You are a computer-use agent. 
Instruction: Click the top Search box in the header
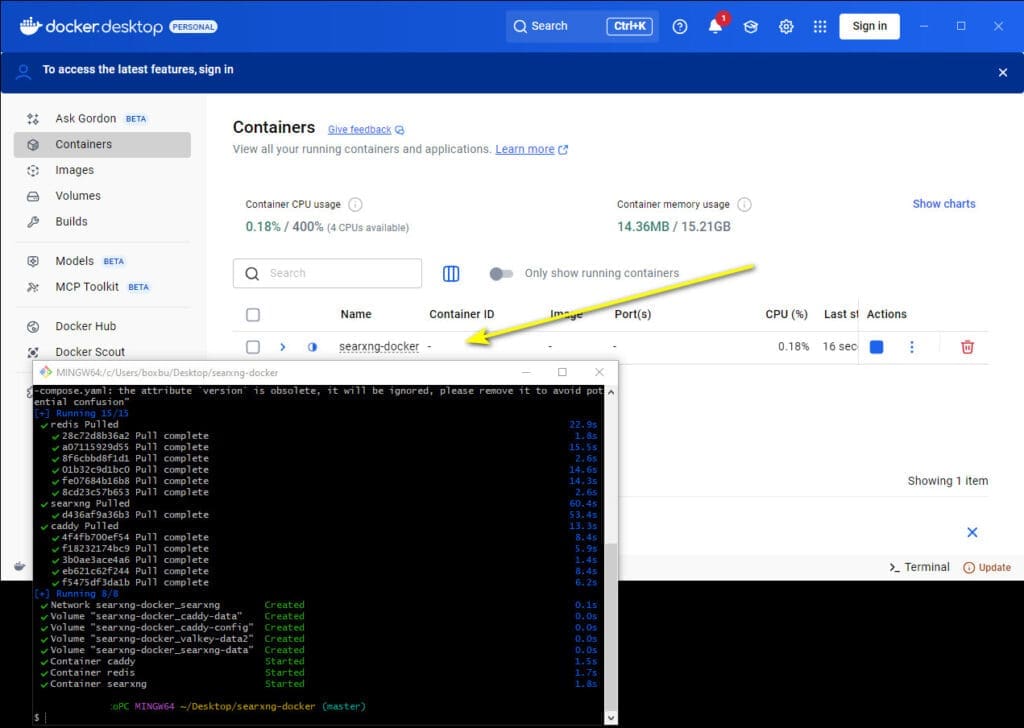click(582, 26)
